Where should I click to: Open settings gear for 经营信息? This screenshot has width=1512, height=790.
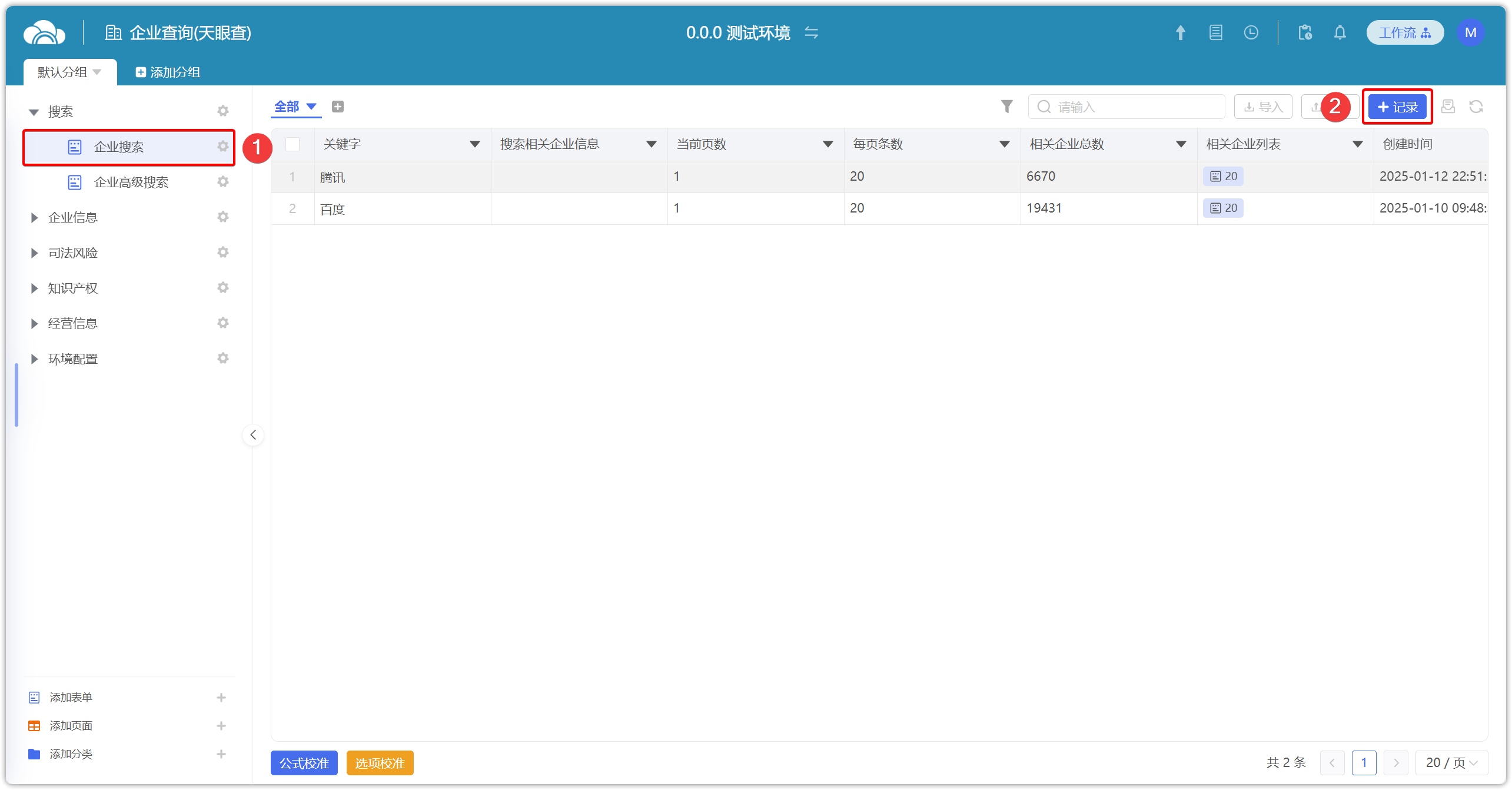pyautogui.click(x=222, y=323)
